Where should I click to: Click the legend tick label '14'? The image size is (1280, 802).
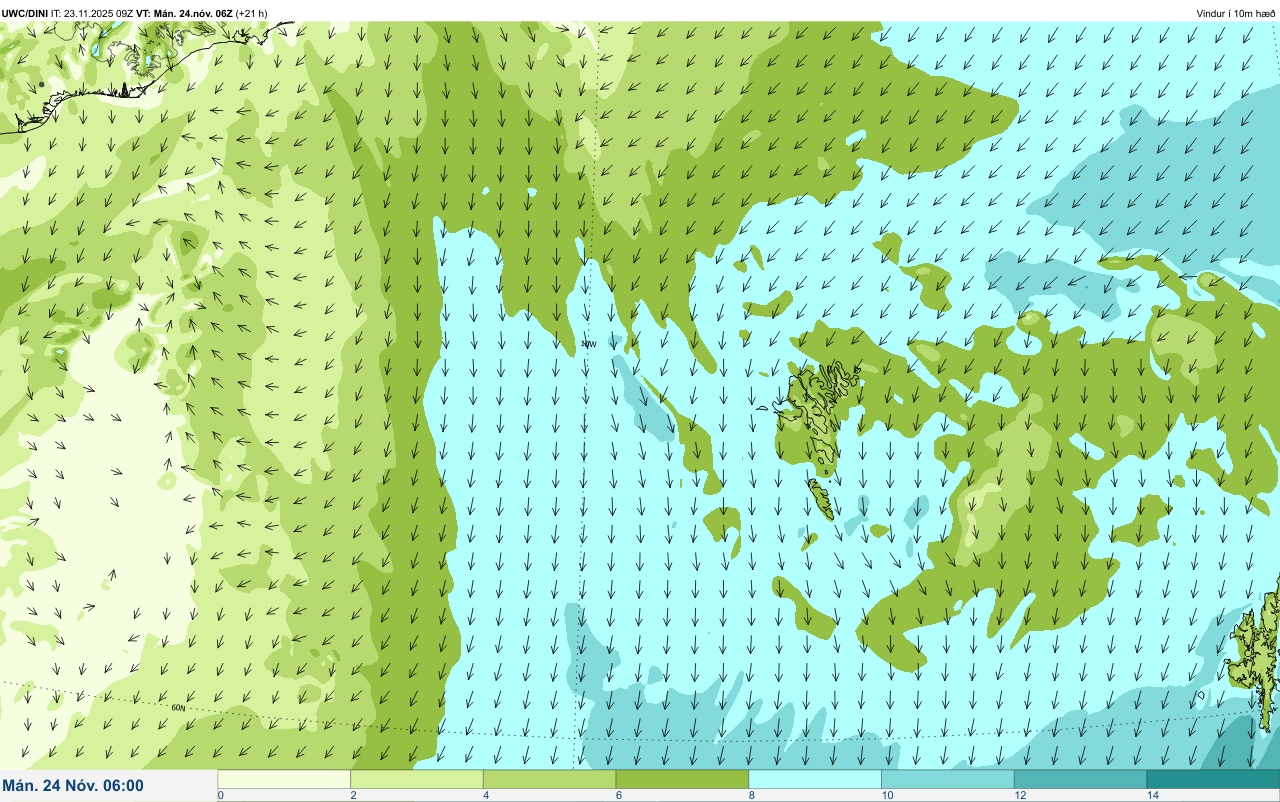click(x=1152, y=795)
